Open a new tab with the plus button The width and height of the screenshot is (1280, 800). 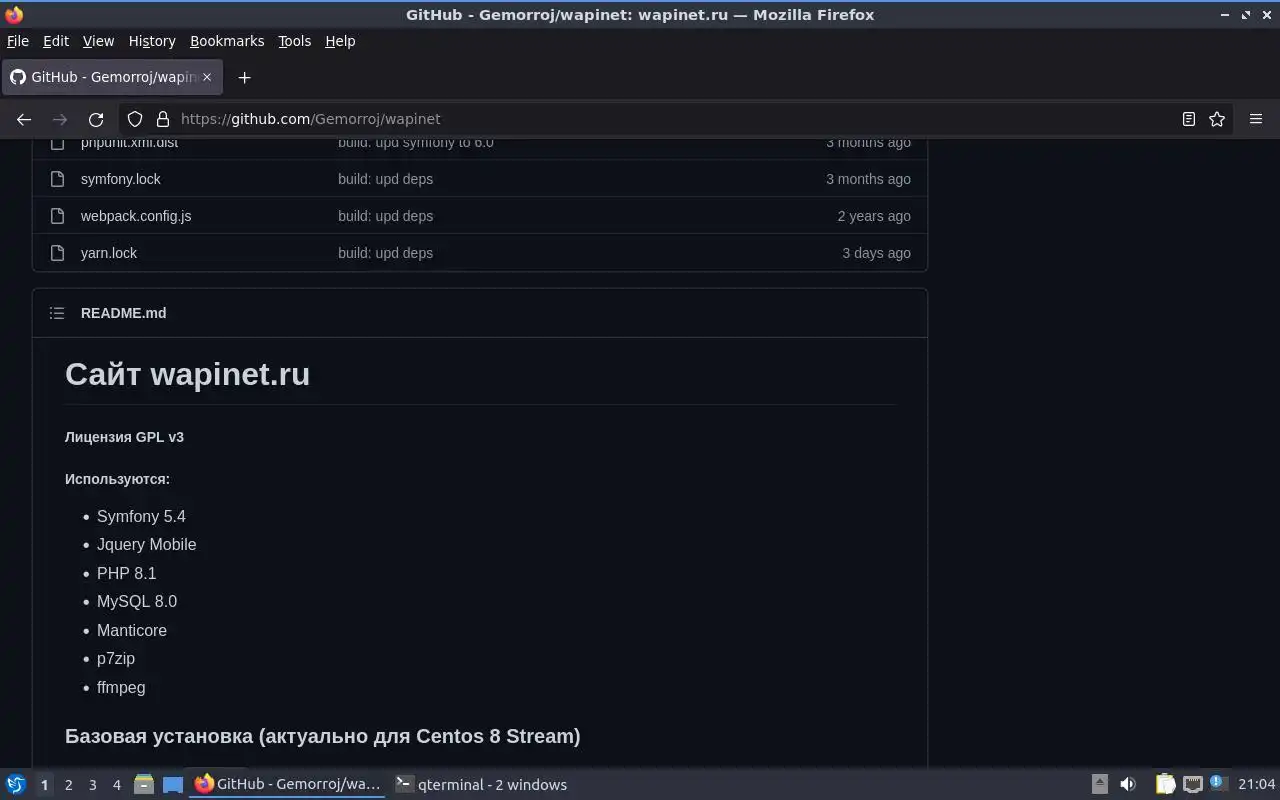coord(244,77)
